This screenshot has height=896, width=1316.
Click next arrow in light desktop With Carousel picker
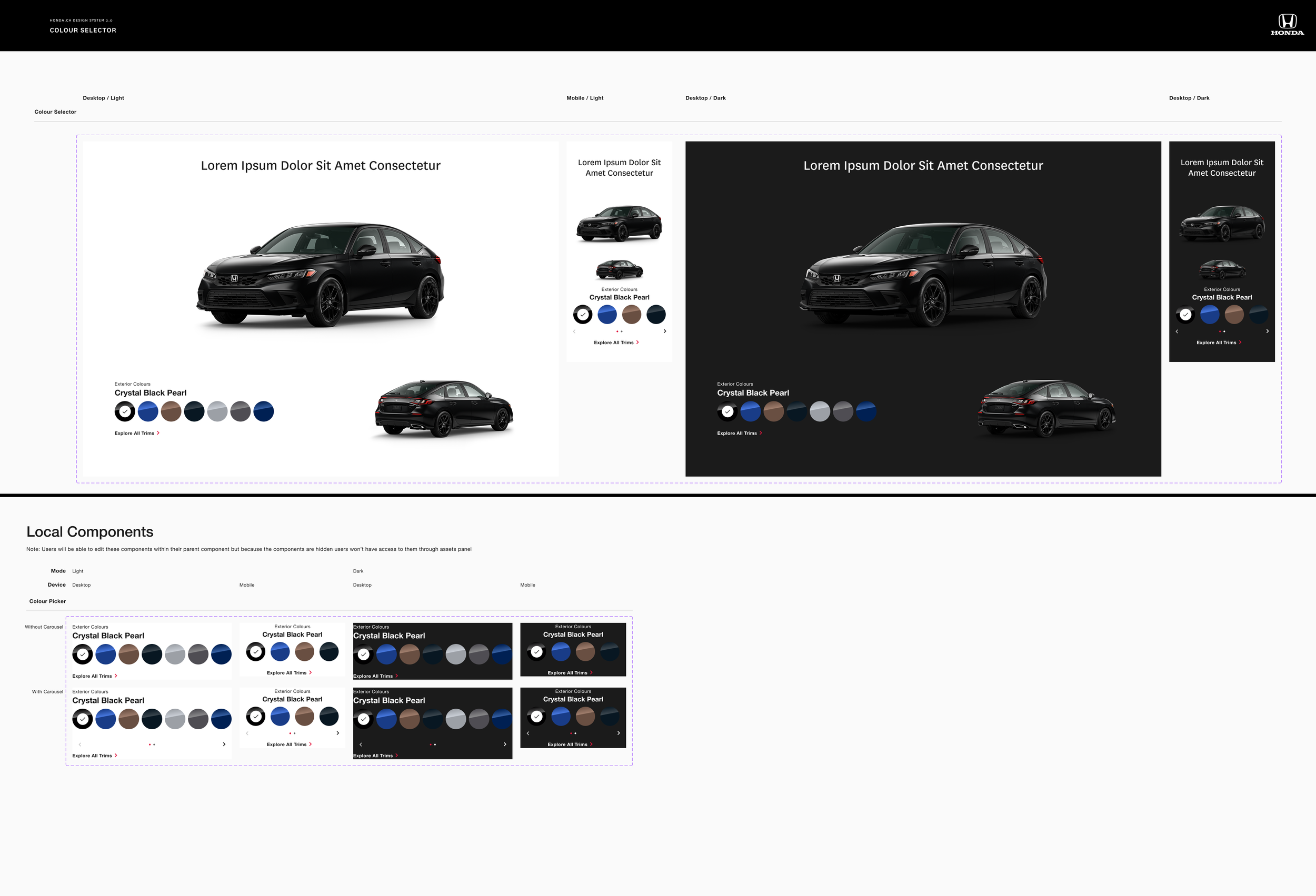pyautogui.click(x=224, y=744)
